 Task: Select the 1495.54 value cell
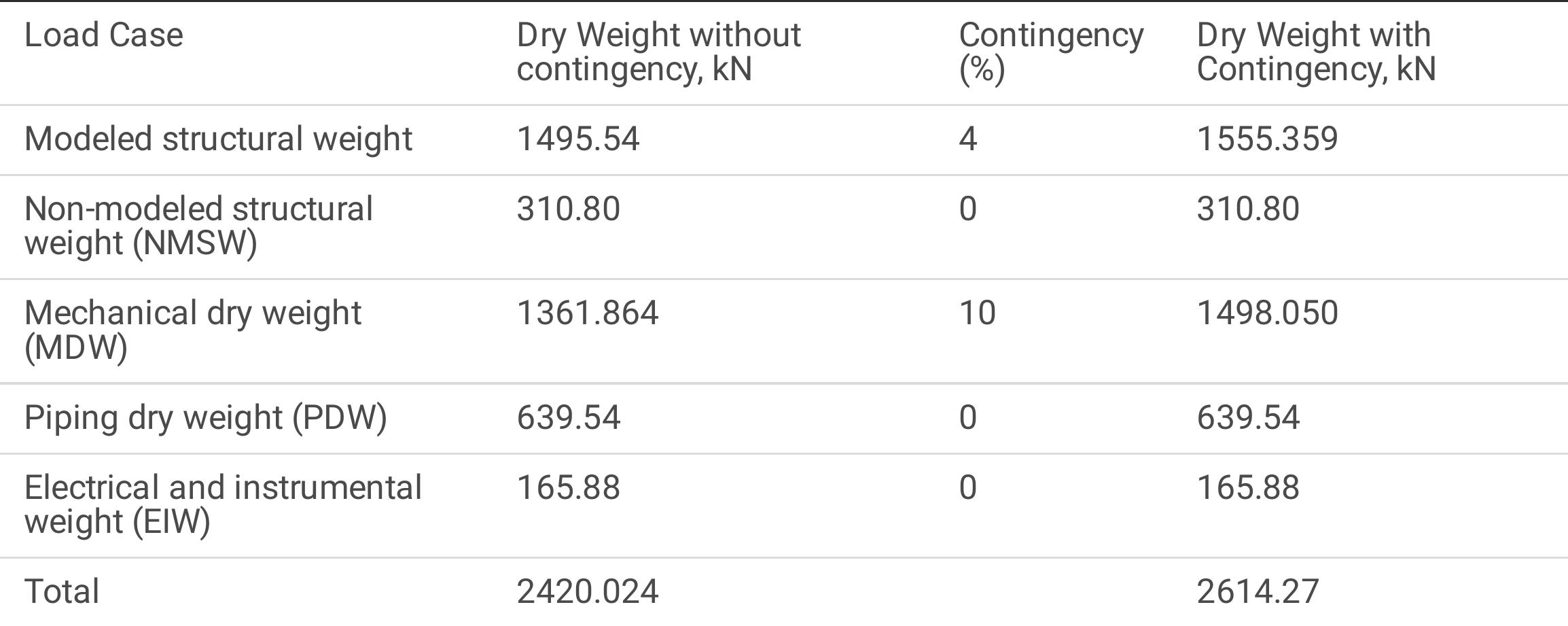(x=577, y=139)
